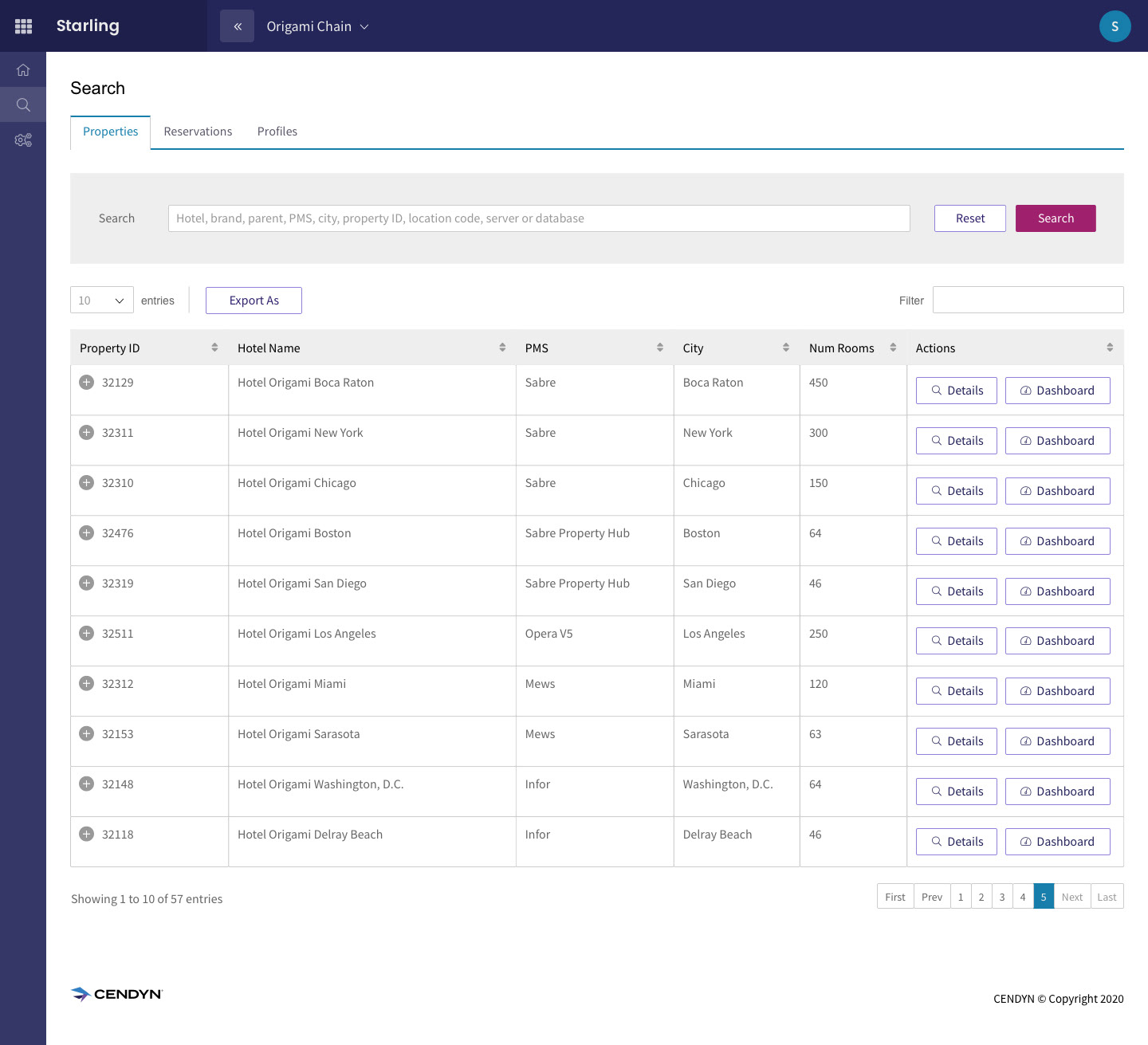Click the Export As button
Image resolution: width=1148 pixels, height=1045 pixels.
[x=254, y=301]
